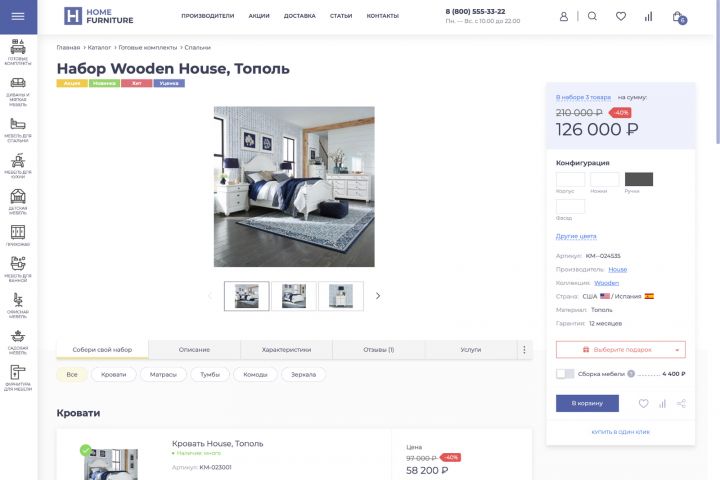Switch to the "Характеристики" tab

(x=286, y=350)
